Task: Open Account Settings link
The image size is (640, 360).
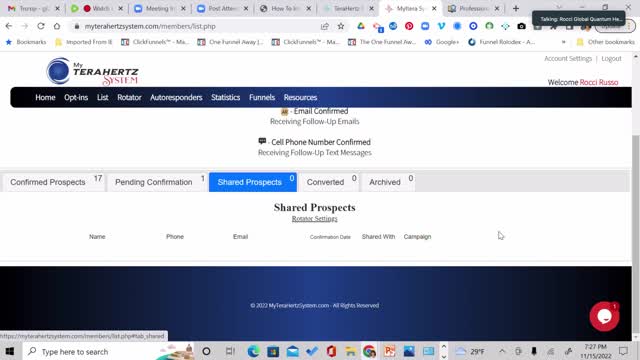Action: coord(568,58)
